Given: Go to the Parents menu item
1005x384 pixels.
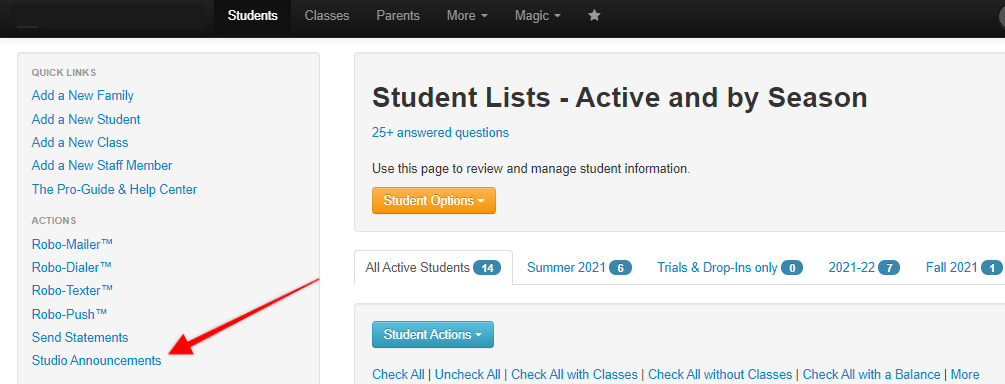Looking at the screenshot, I should tap(398, 15).
